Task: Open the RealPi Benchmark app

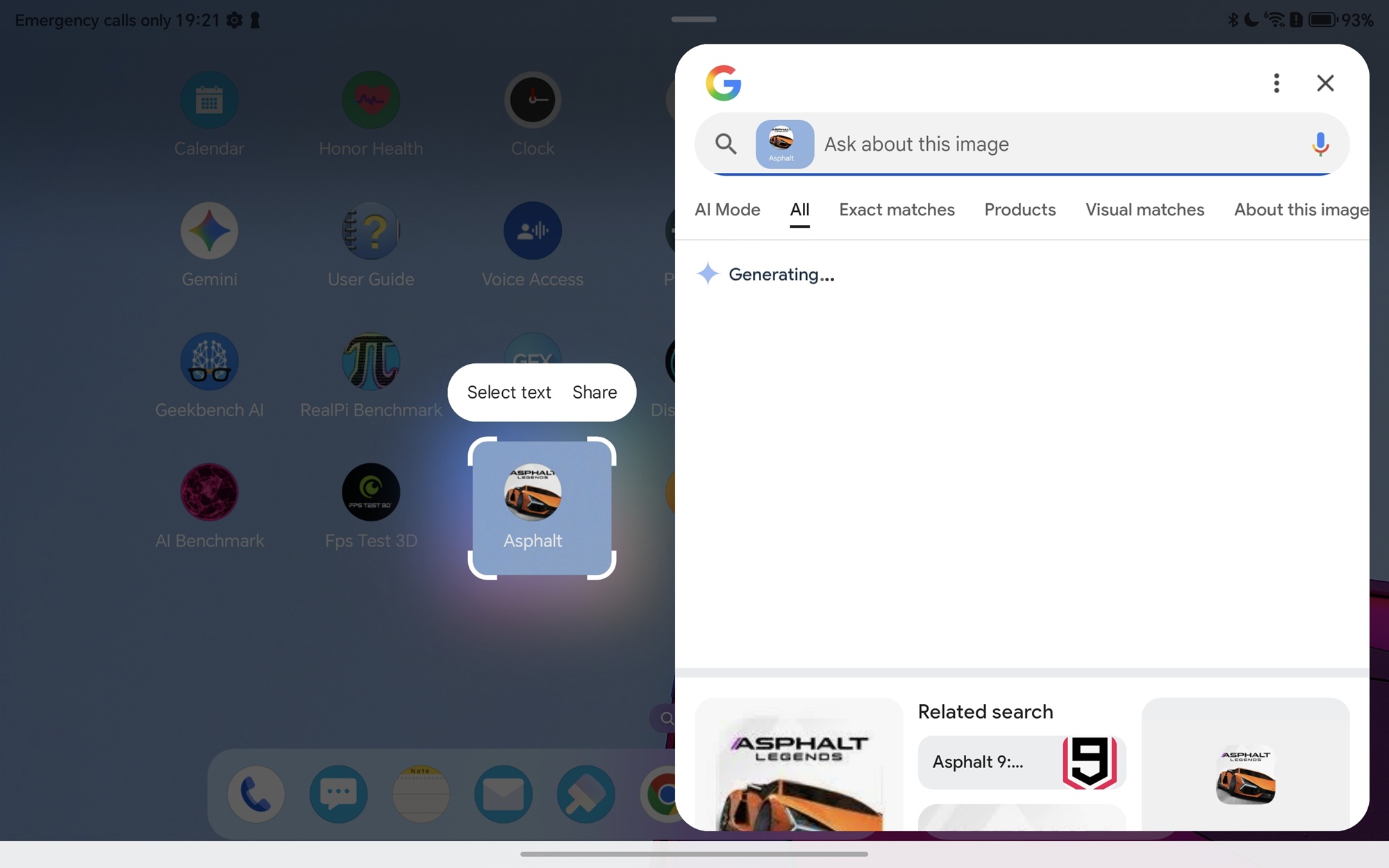Action: 371,362
